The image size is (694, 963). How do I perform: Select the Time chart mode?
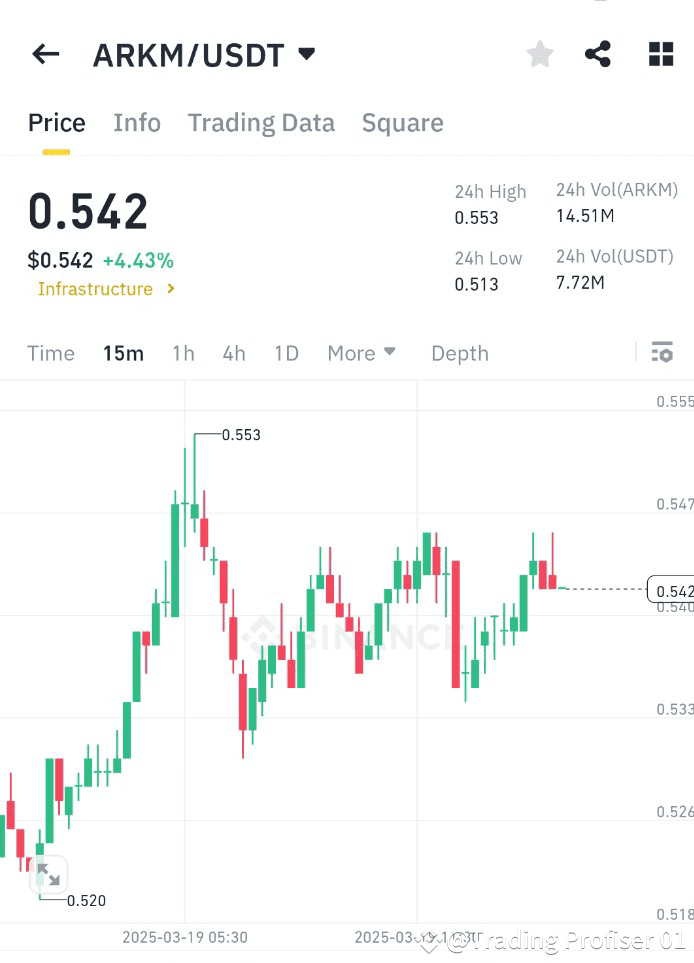(x=50, y=353)
